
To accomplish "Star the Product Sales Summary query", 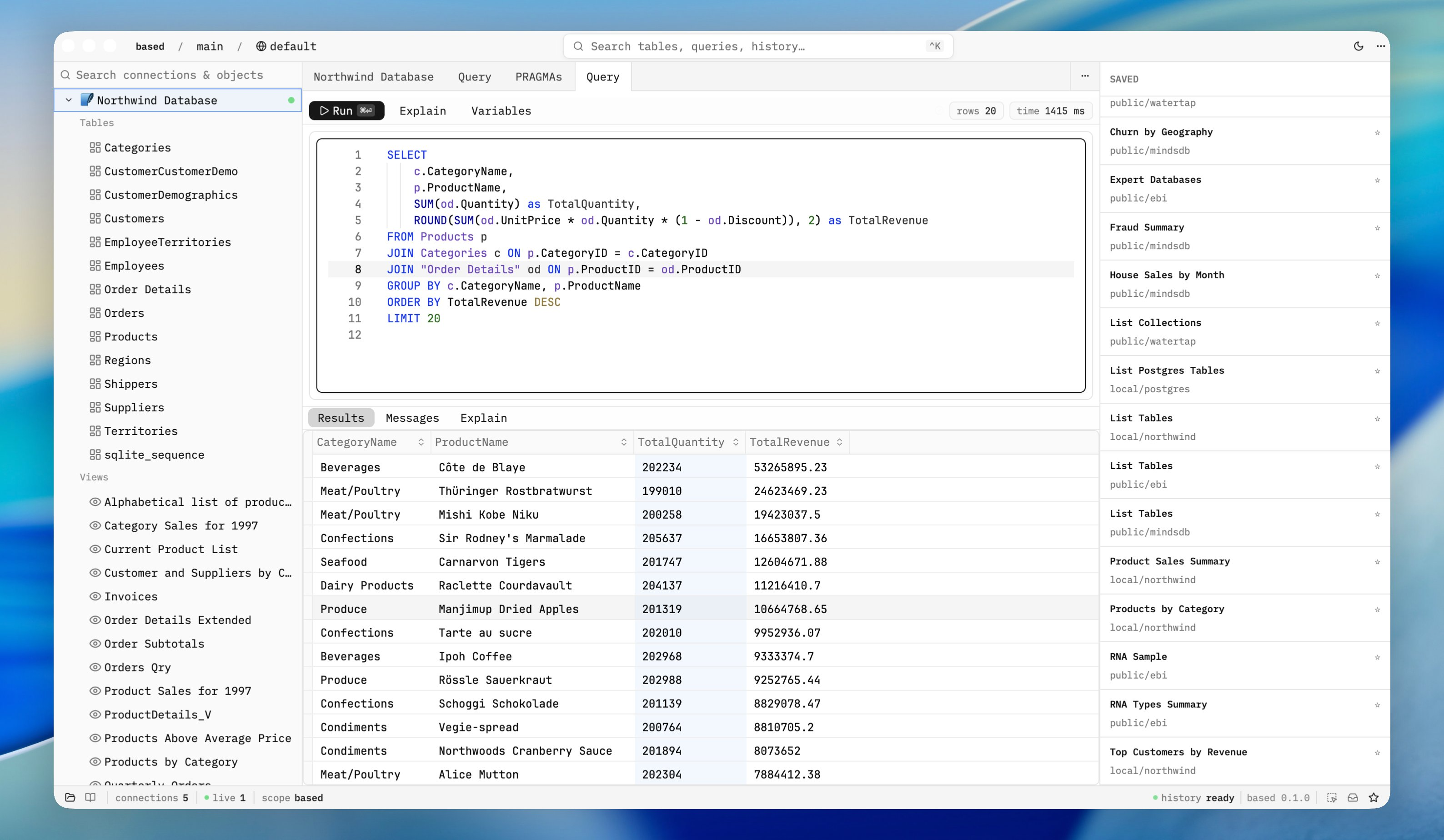I will point(1377,561).
